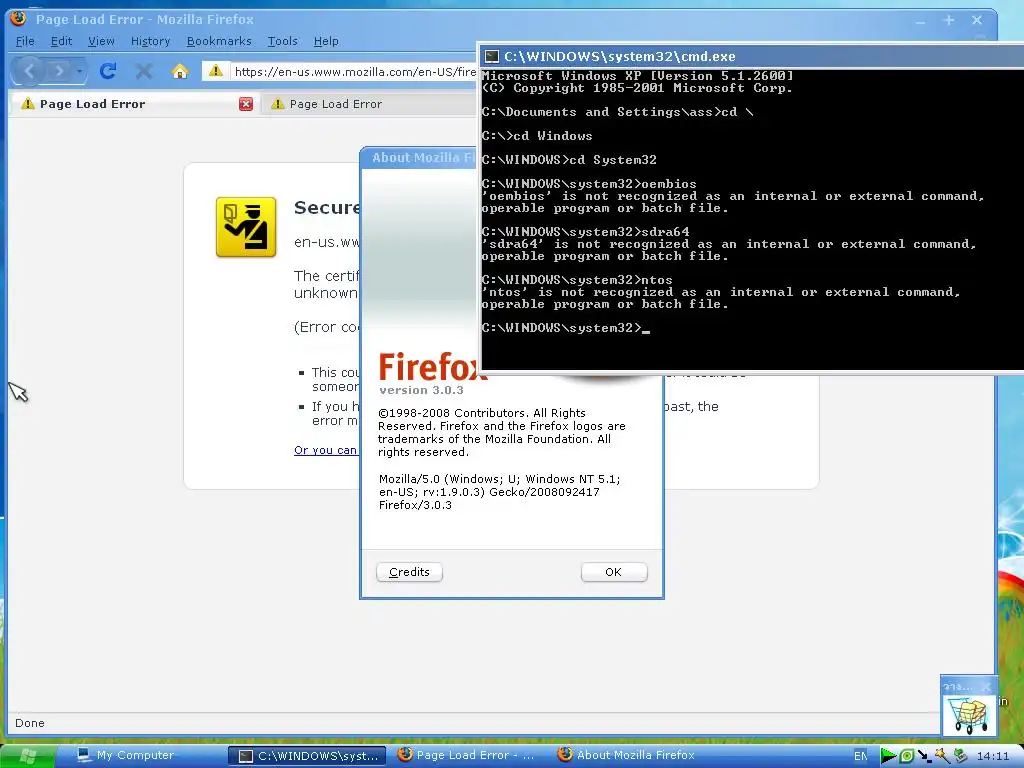
Task: Open the History menu
Action: (x=150, y=41)
